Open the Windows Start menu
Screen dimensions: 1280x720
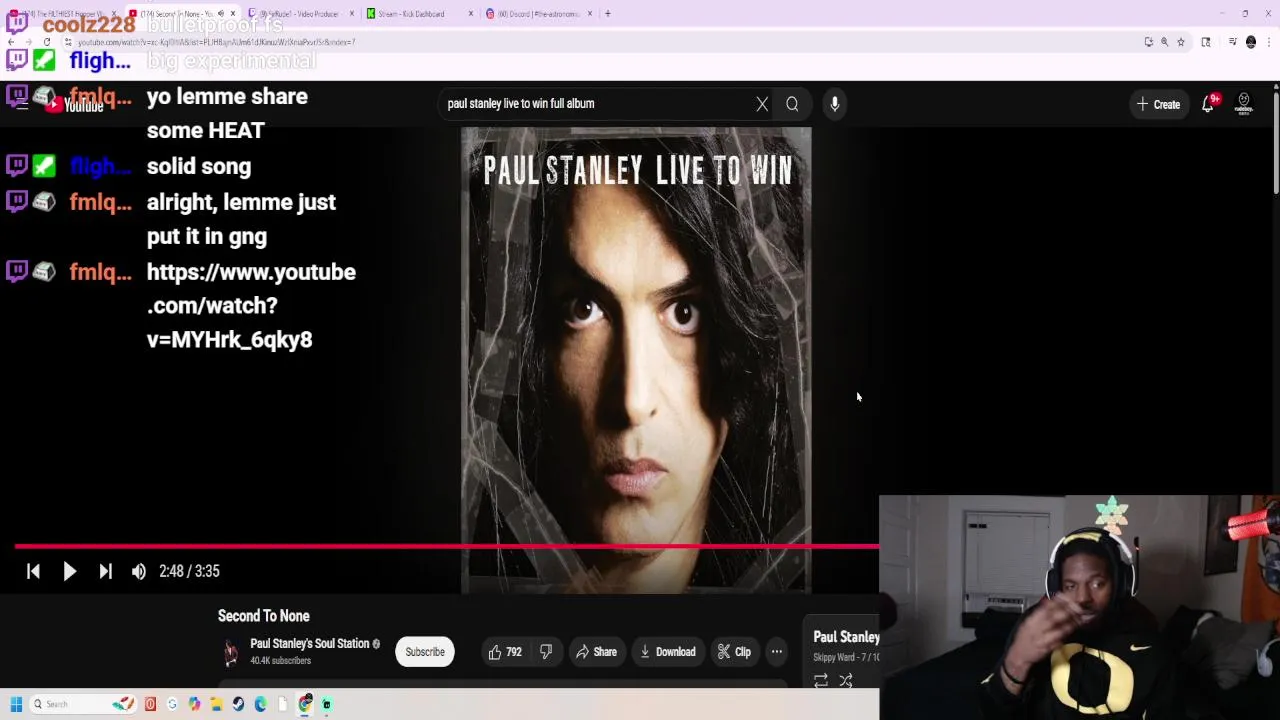(16, 704)
